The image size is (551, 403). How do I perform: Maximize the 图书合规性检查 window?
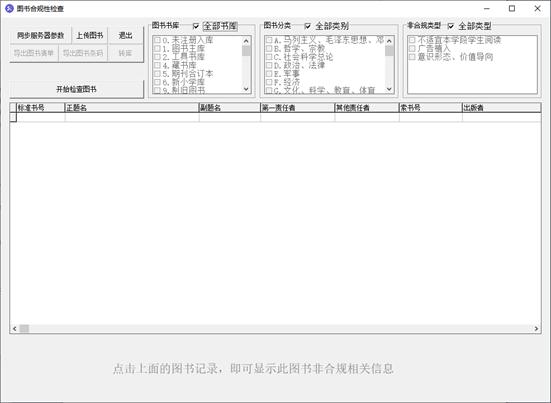point(512,8)
